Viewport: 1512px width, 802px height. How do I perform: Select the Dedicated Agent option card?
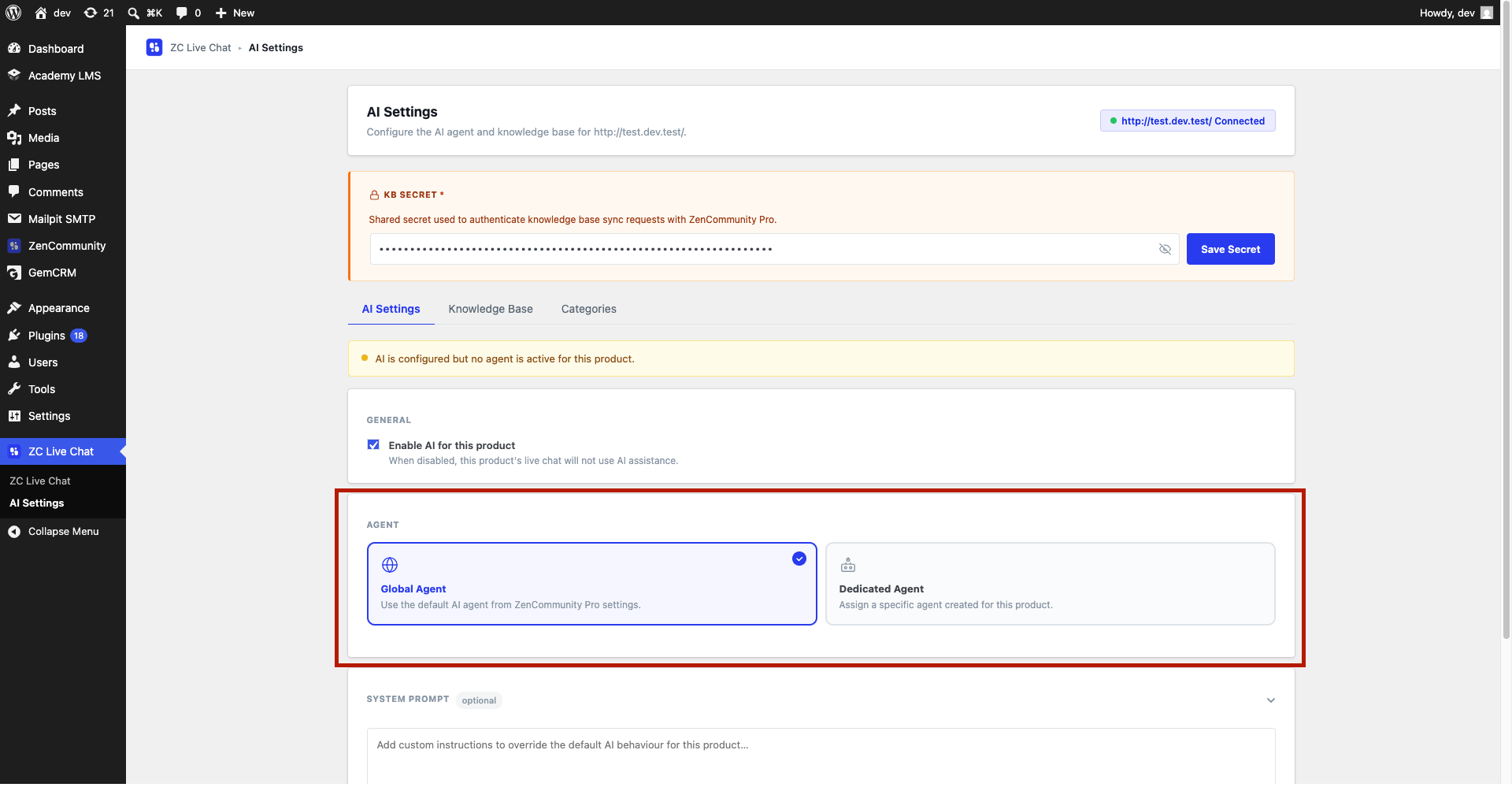[x=1050, y=584]
